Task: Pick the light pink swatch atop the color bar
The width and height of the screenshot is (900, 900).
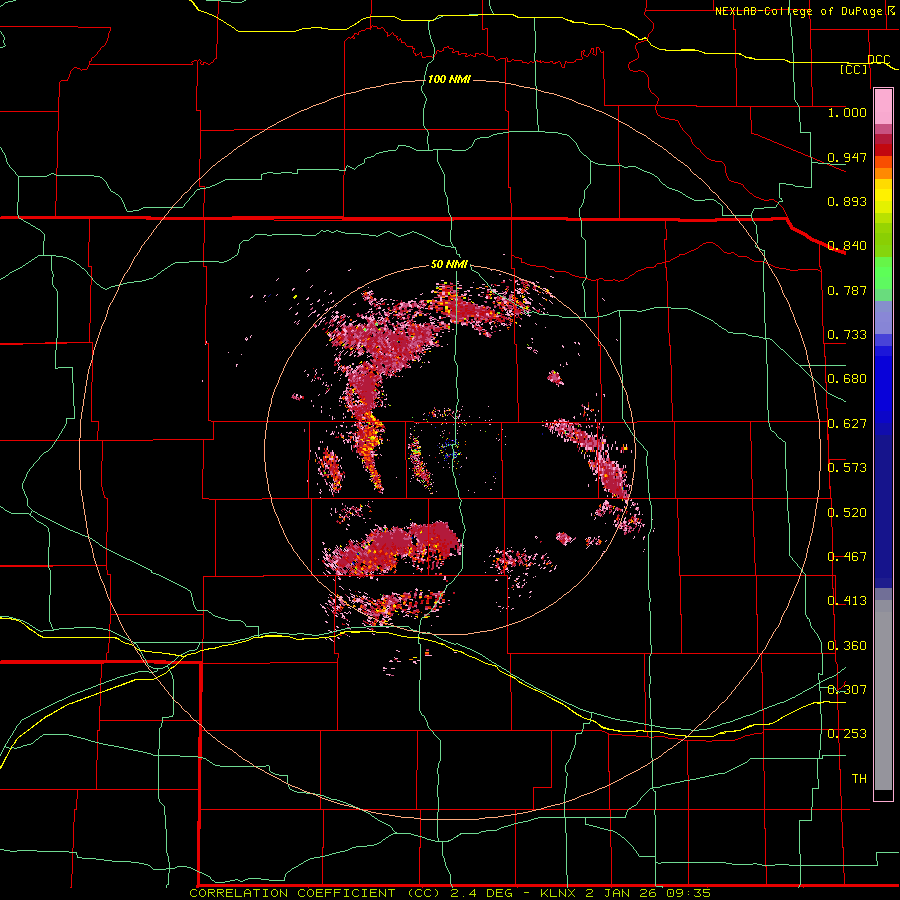Action: pos(883,107)
